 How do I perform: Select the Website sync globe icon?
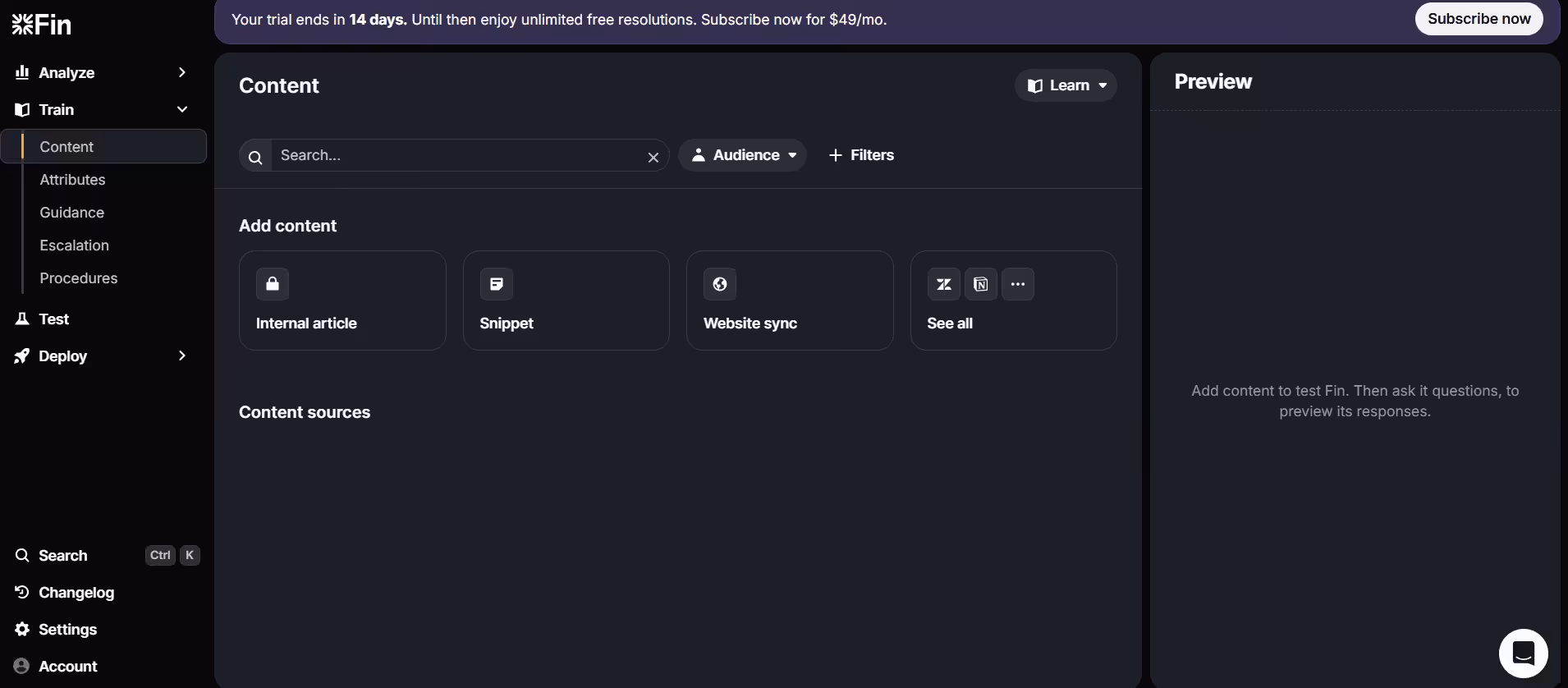(x=720, y=284)
